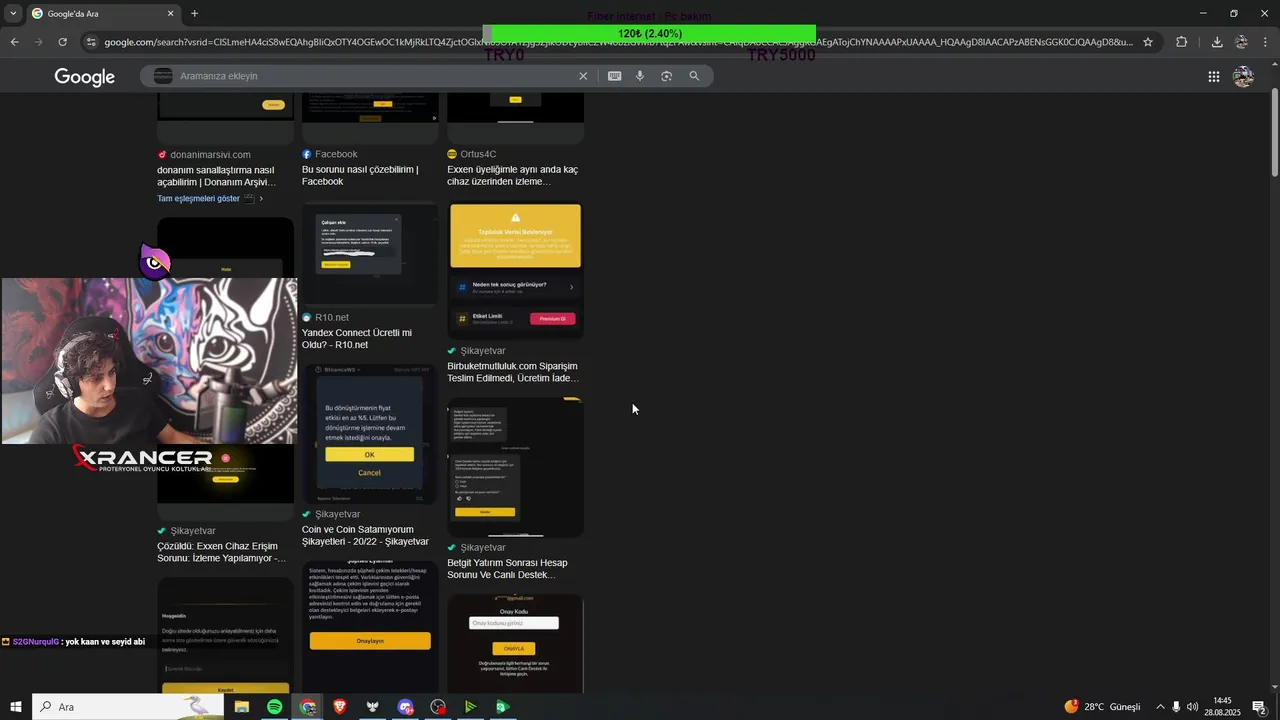The image size is (1280, 720).
Task: Close the Google'da Ara tab
Action: (170, 13)
